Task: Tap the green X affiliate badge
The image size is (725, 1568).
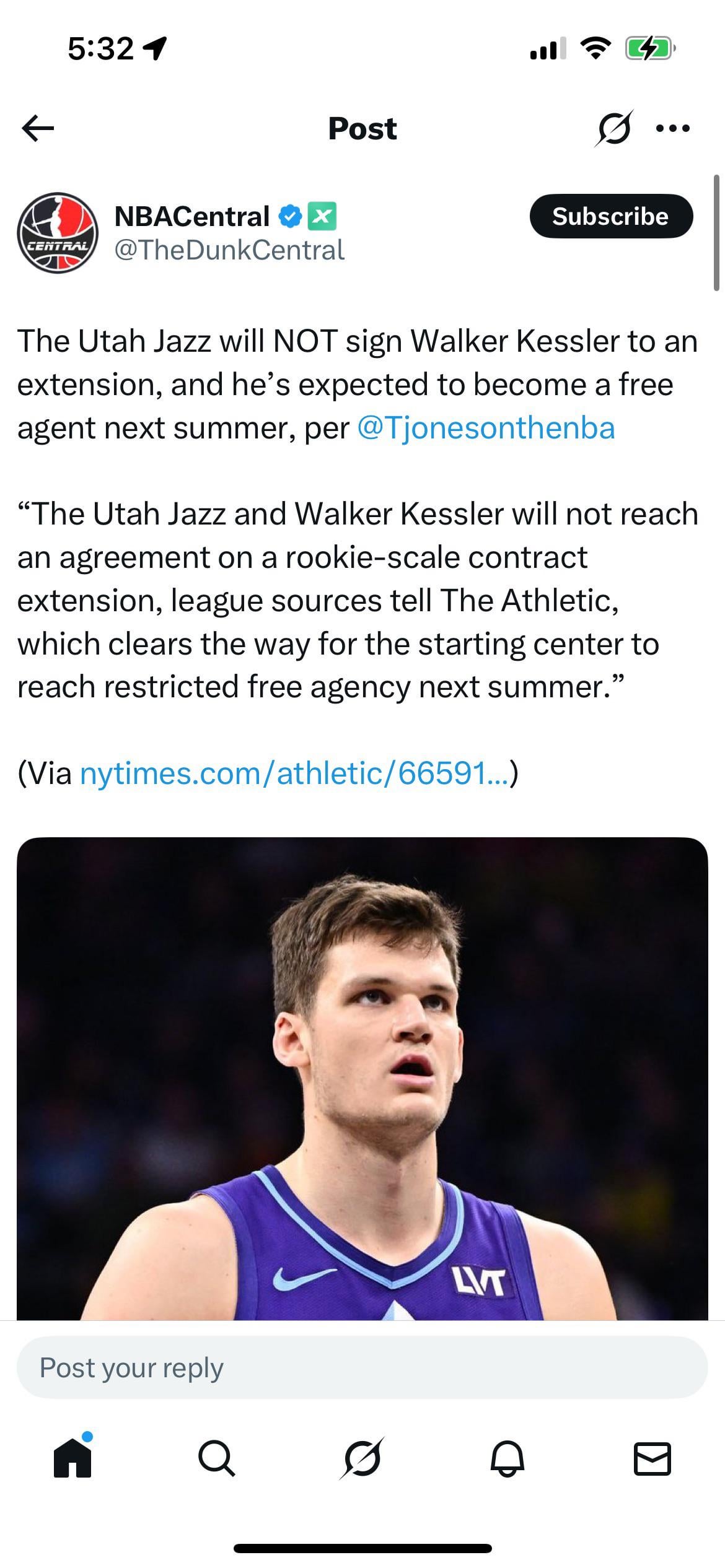Action: coord(322,216)
